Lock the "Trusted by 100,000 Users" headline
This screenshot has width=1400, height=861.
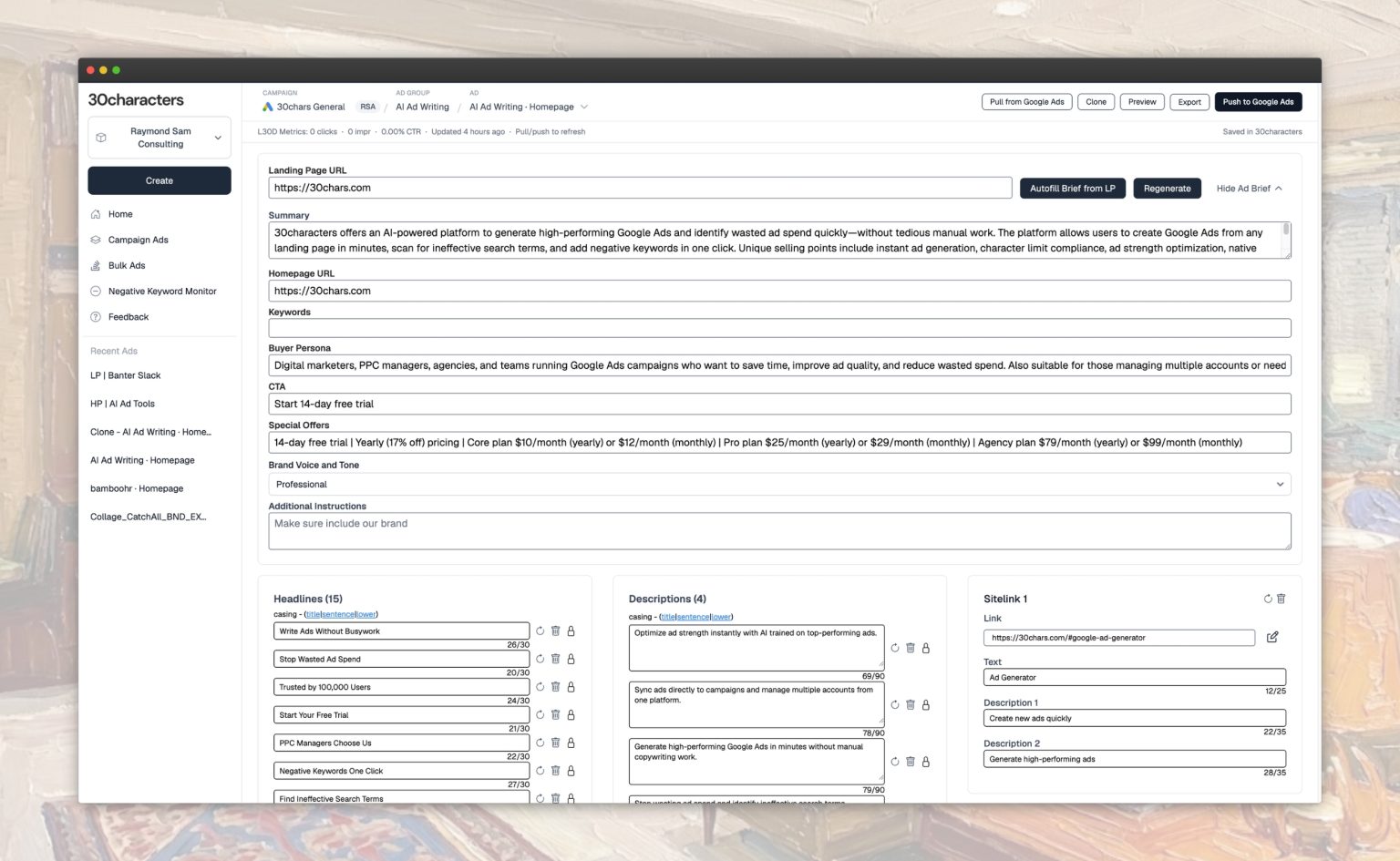click(571, 687)
